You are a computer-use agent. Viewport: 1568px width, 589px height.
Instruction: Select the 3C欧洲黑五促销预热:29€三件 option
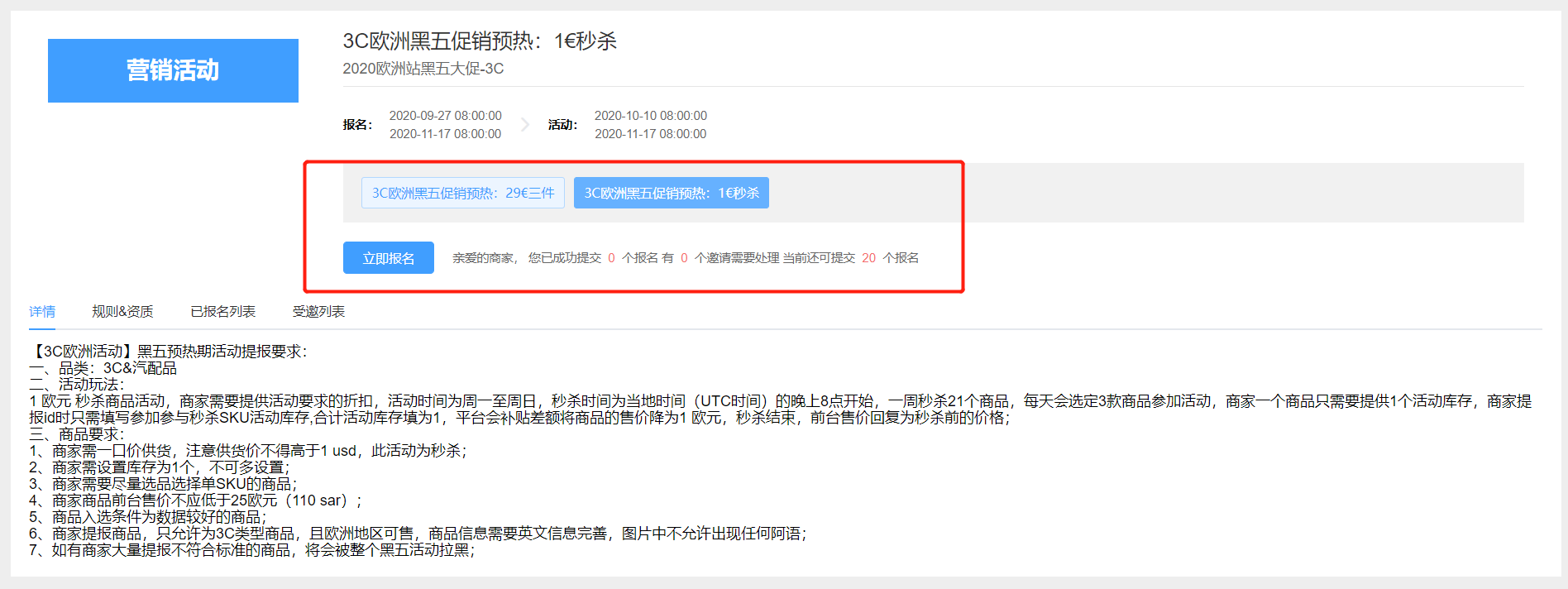tap(463, 193)
